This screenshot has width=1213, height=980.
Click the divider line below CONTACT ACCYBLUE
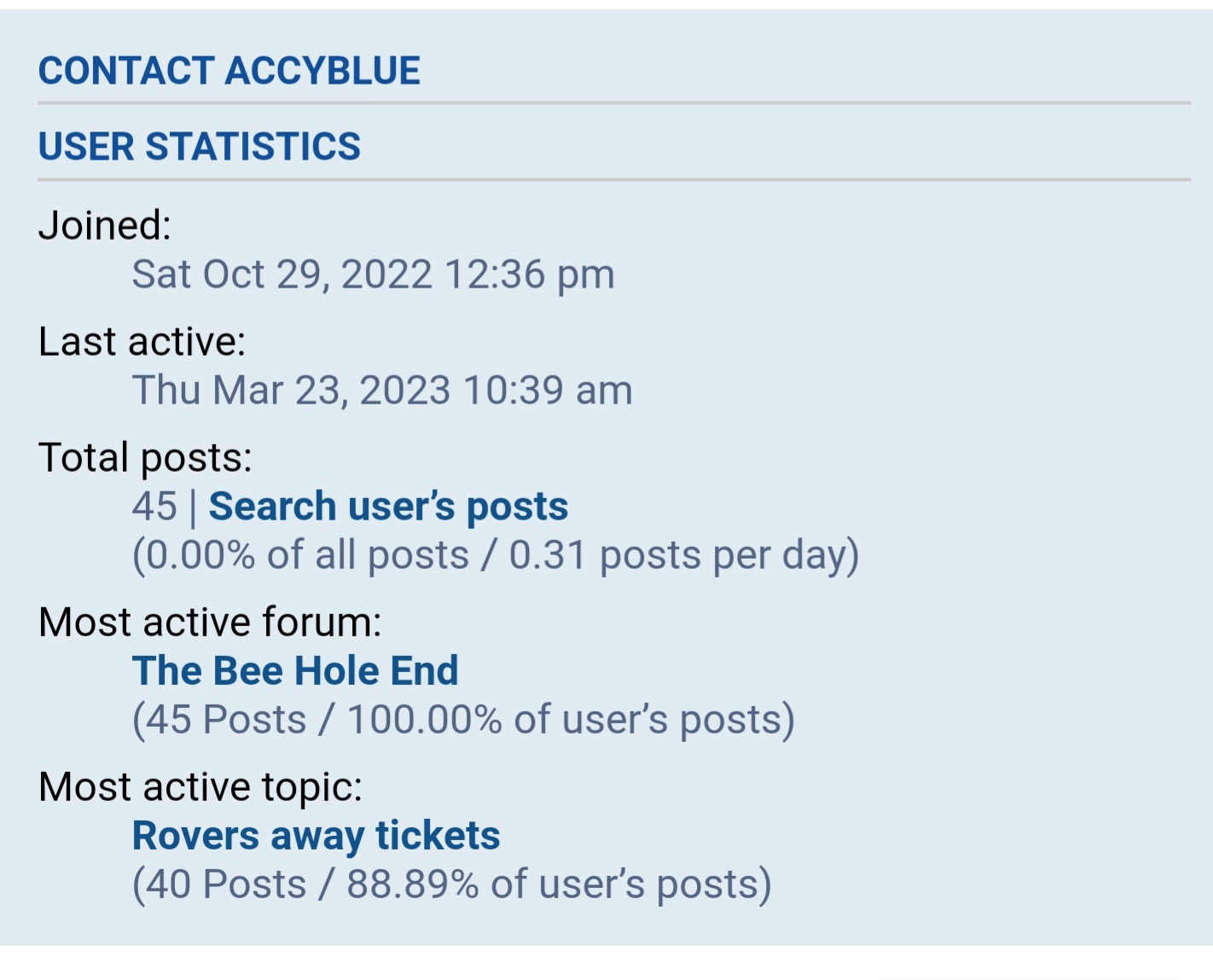tap(614, 103)
